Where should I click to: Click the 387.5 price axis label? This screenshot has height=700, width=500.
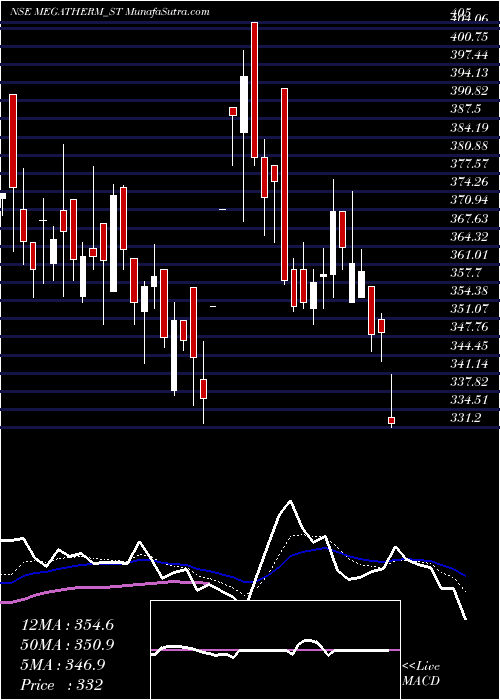(466, 109)
